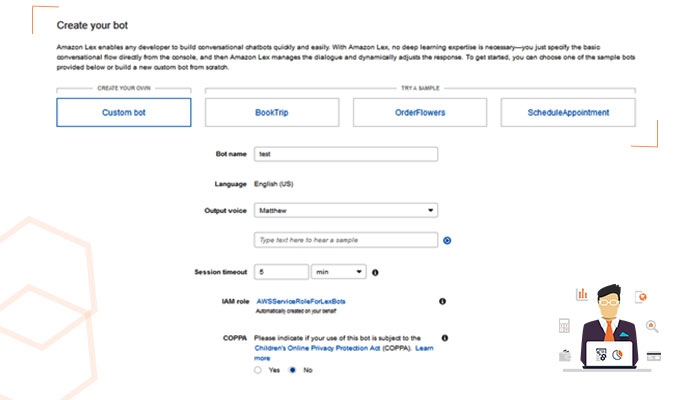
Task: Choose the BookTrip sample bot
Action: (272, 113)
